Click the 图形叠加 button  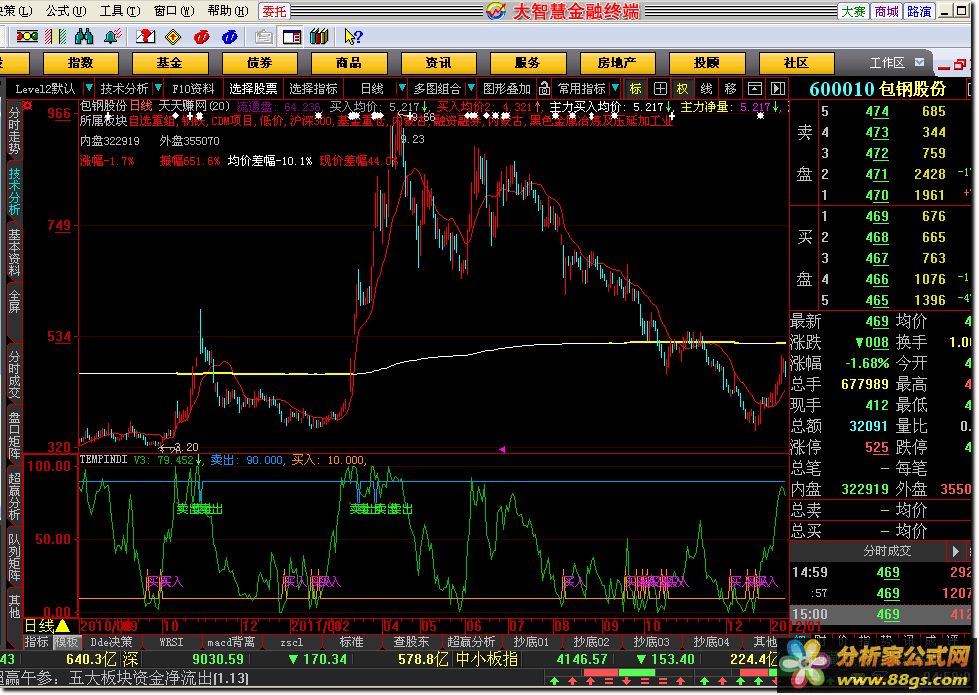tap(507, 89)
